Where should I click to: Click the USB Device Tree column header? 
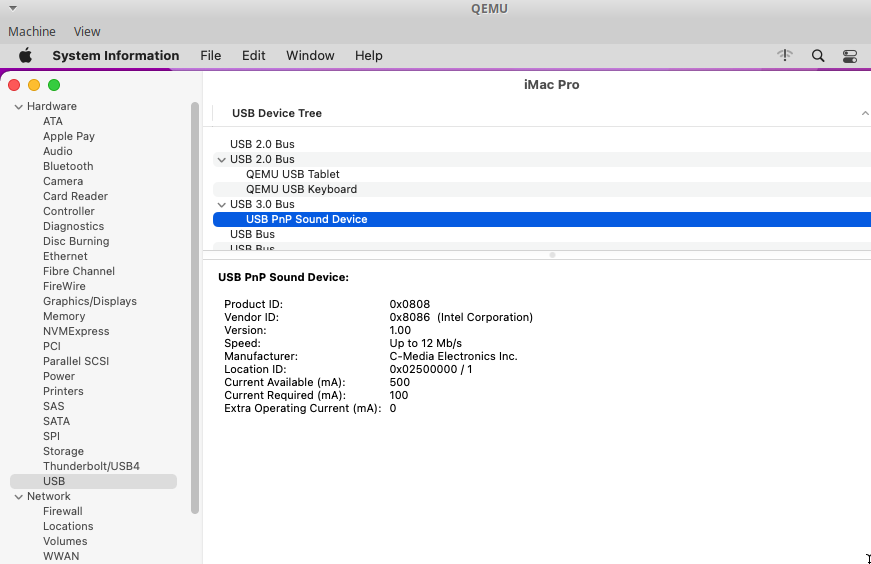click(x=277, y=113)
